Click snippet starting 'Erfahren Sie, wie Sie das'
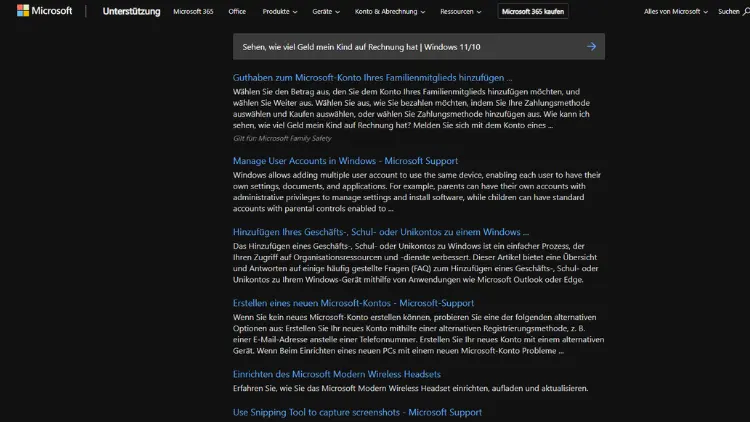750x422 pixels. click(x=410, y=388)
